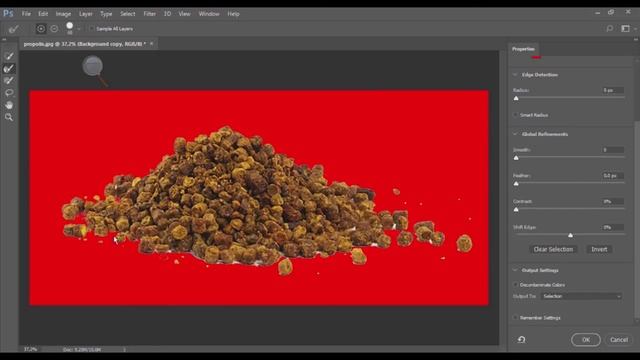Click the Shift Edge slider handle
This screenshot has height=360, width=640.
click(x=570, y=235)
